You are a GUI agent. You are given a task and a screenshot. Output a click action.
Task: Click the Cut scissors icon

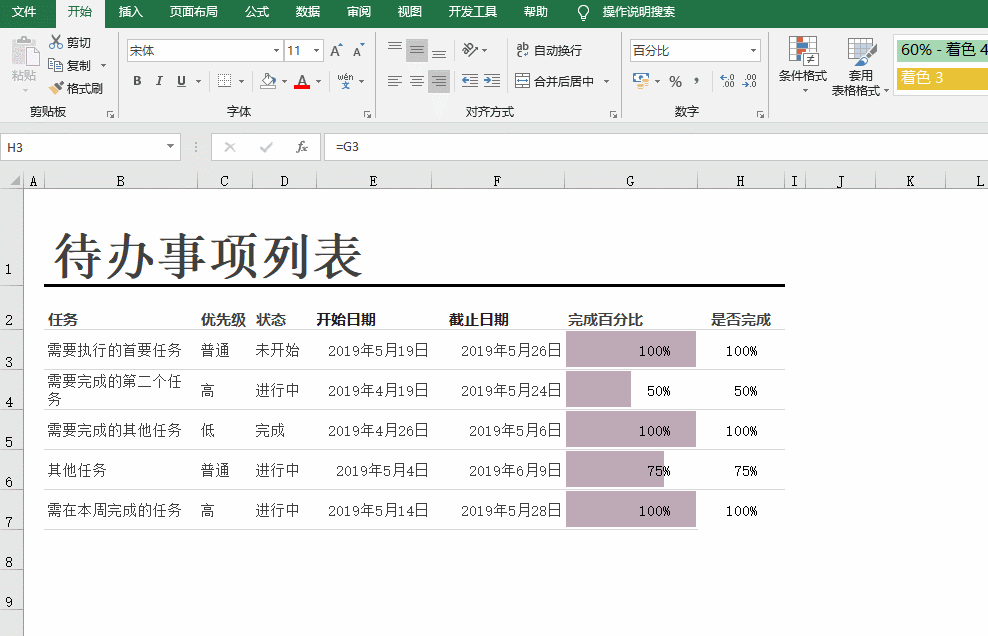tap(56, 42)
